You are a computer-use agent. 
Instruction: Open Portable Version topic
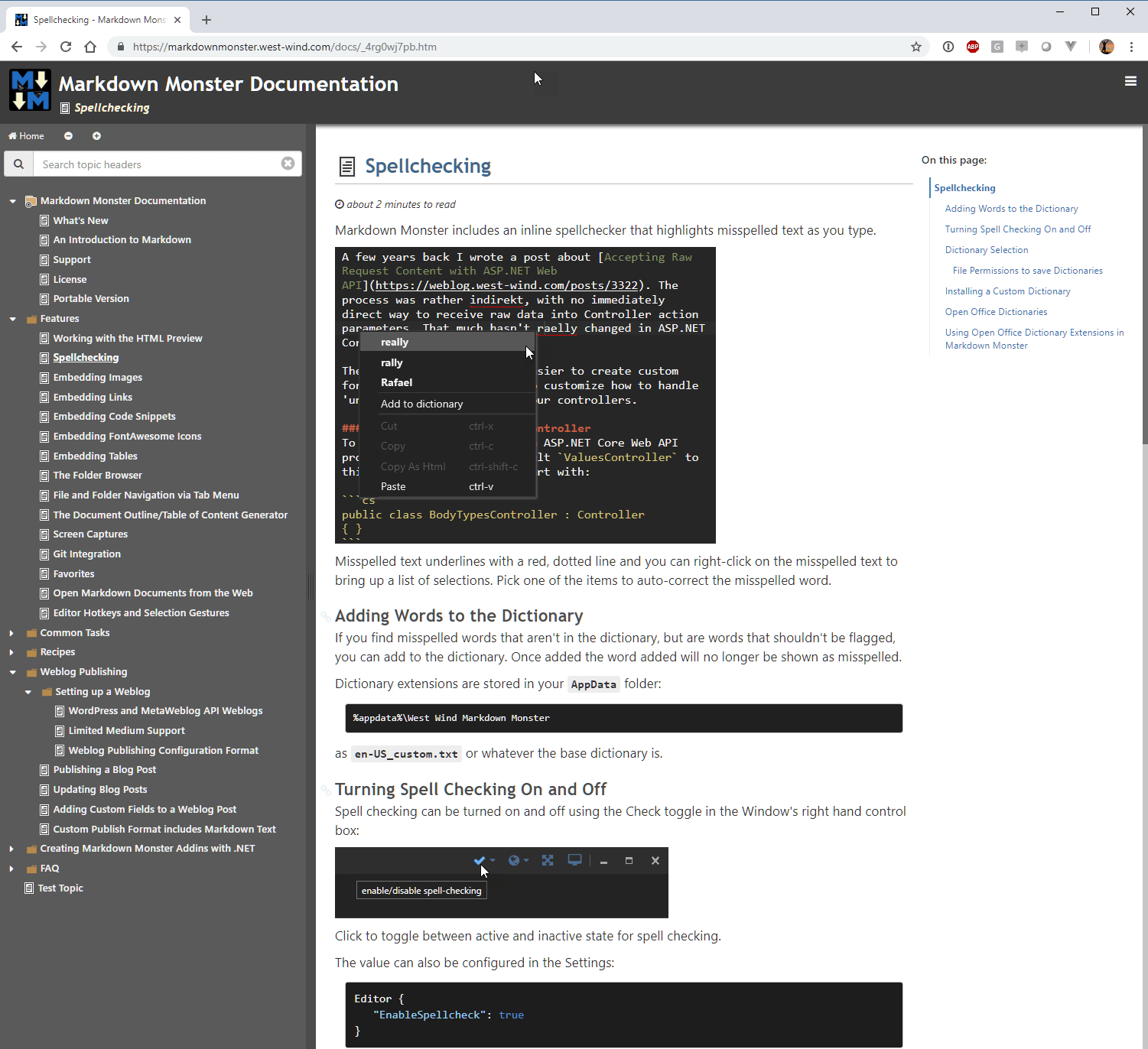point(91,298)
